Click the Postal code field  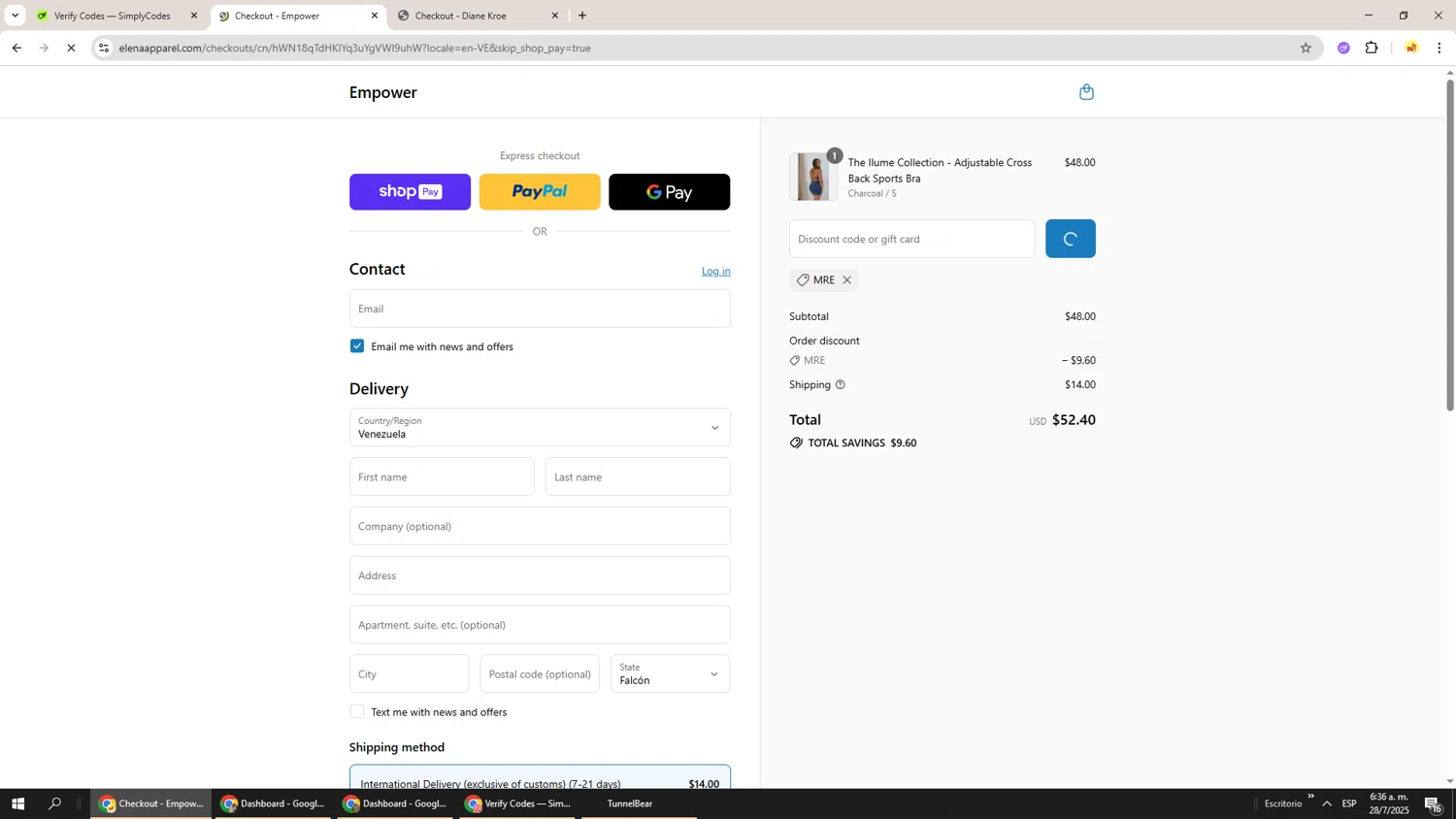point(540,673)
